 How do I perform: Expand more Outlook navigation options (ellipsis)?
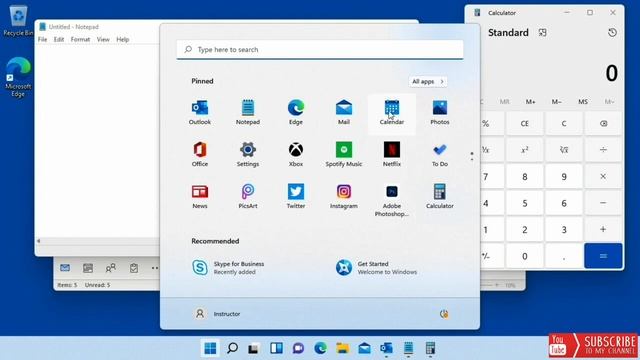155,268
